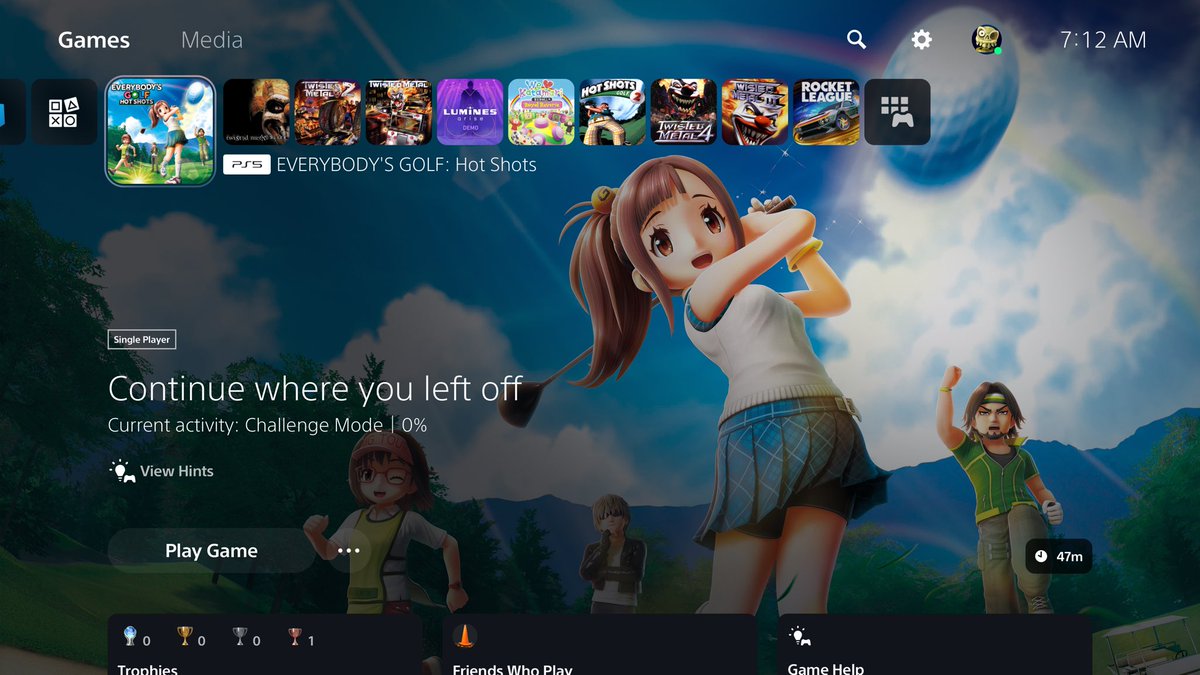Click the View Hints lightbulb icon

[122, 471]
